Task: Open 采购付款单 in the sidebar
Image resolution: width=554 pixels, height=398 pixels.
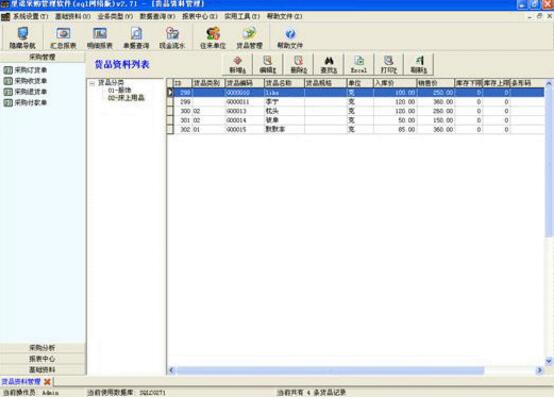Action: click(x=25, y=103)
